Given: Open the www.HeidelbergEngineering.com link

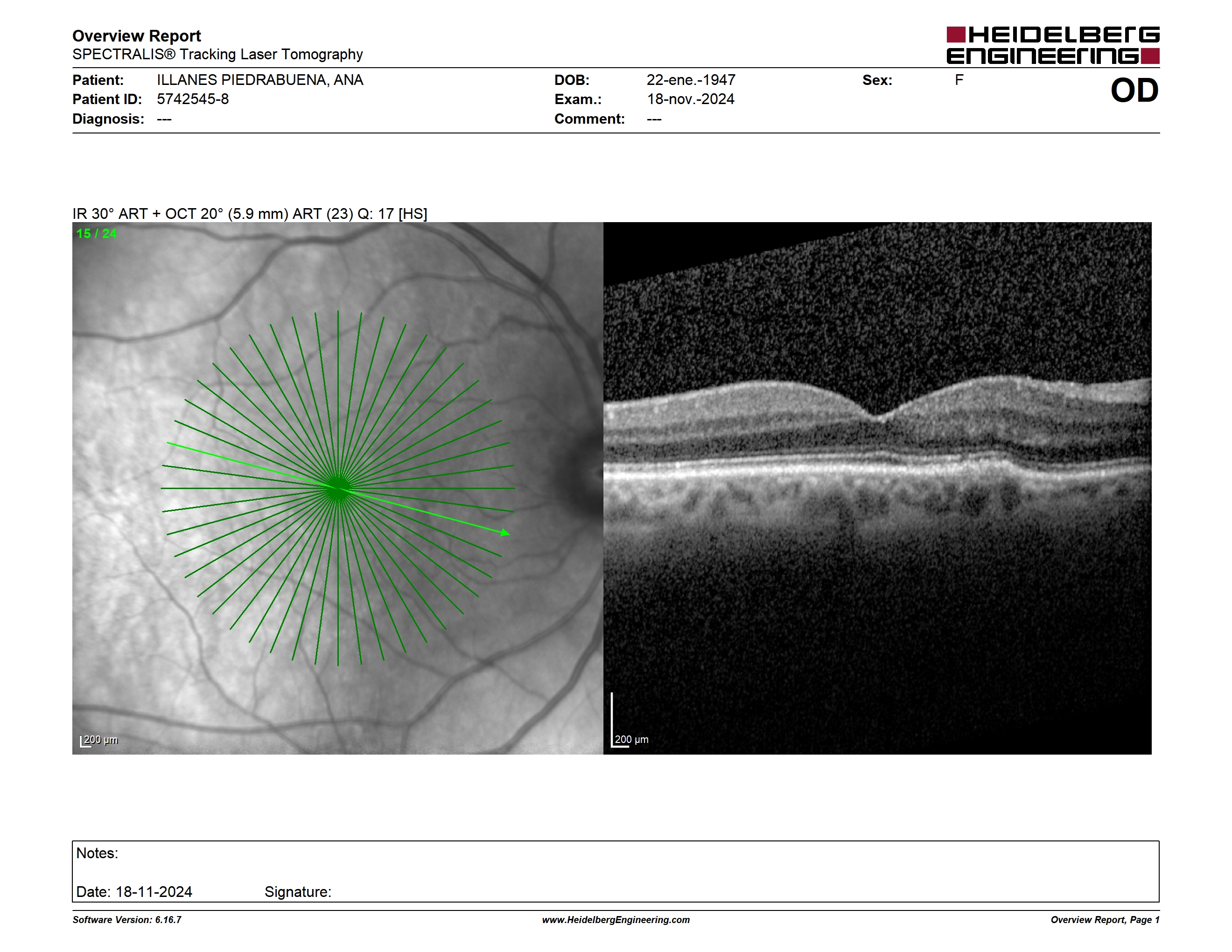Looking at the screenshot, I should click(x=616, y=920).
